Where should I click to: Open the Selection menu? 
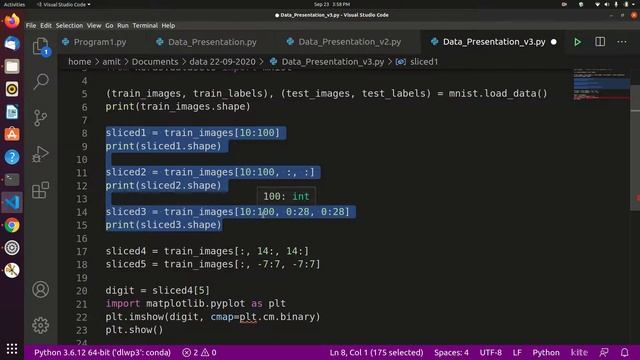point(69,25)
